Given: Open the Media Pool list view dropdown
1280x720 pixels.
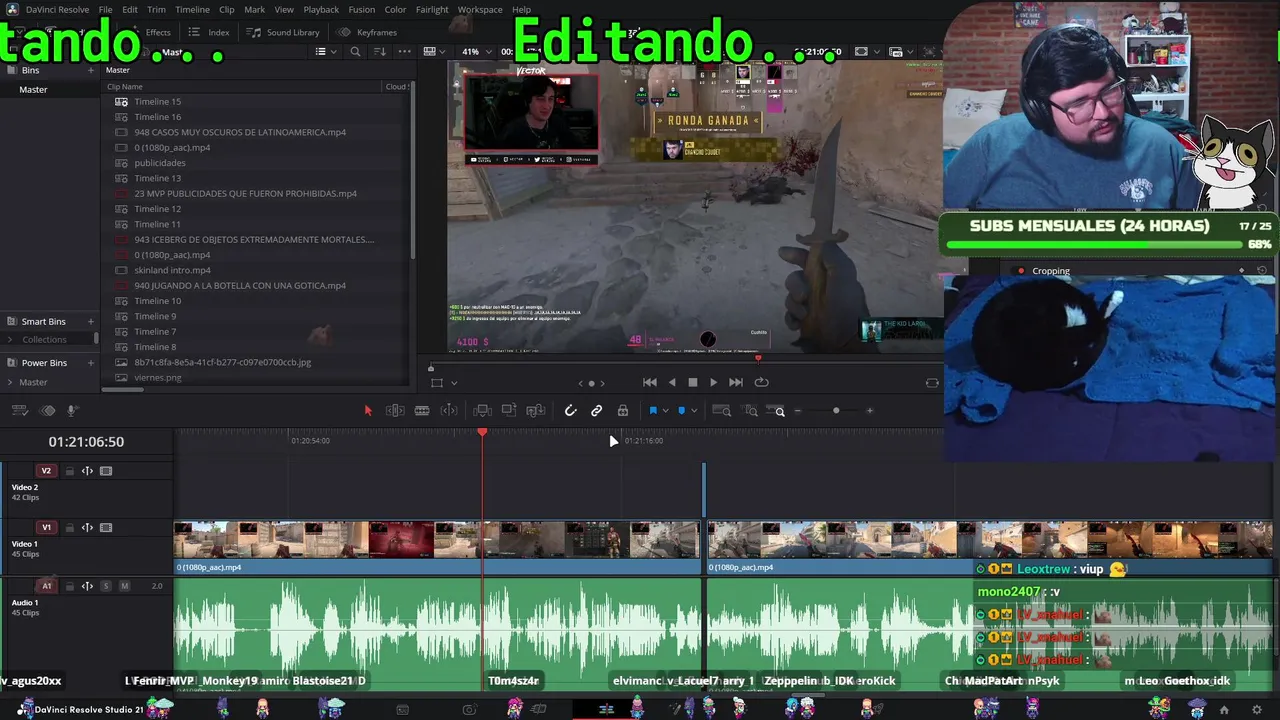Looking at the screenshot, I should click(x=325, y=52).
